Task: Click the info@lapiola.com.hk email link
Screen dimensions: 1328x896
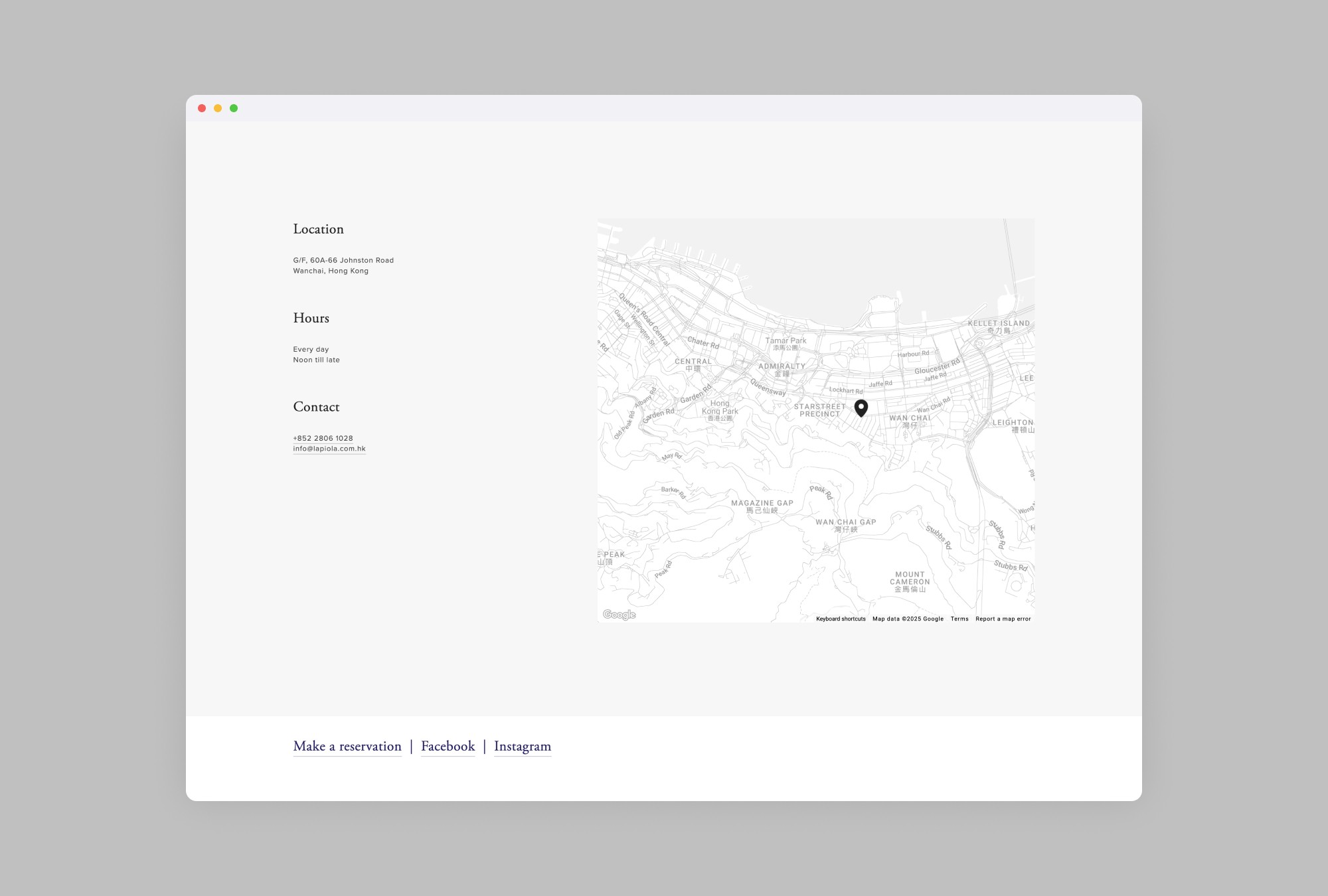Action: point(329,449)
